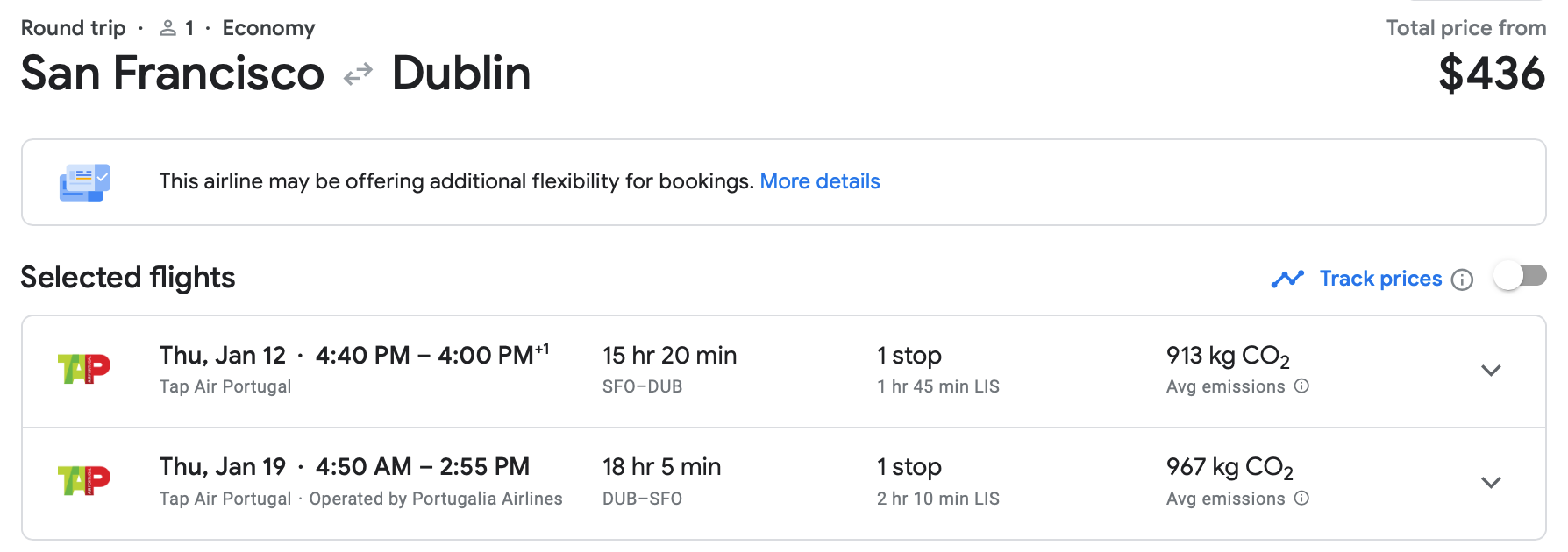Expand the Thu, Jan 12 flight details
The image size is (1568, 552).
click(1491, 371)
